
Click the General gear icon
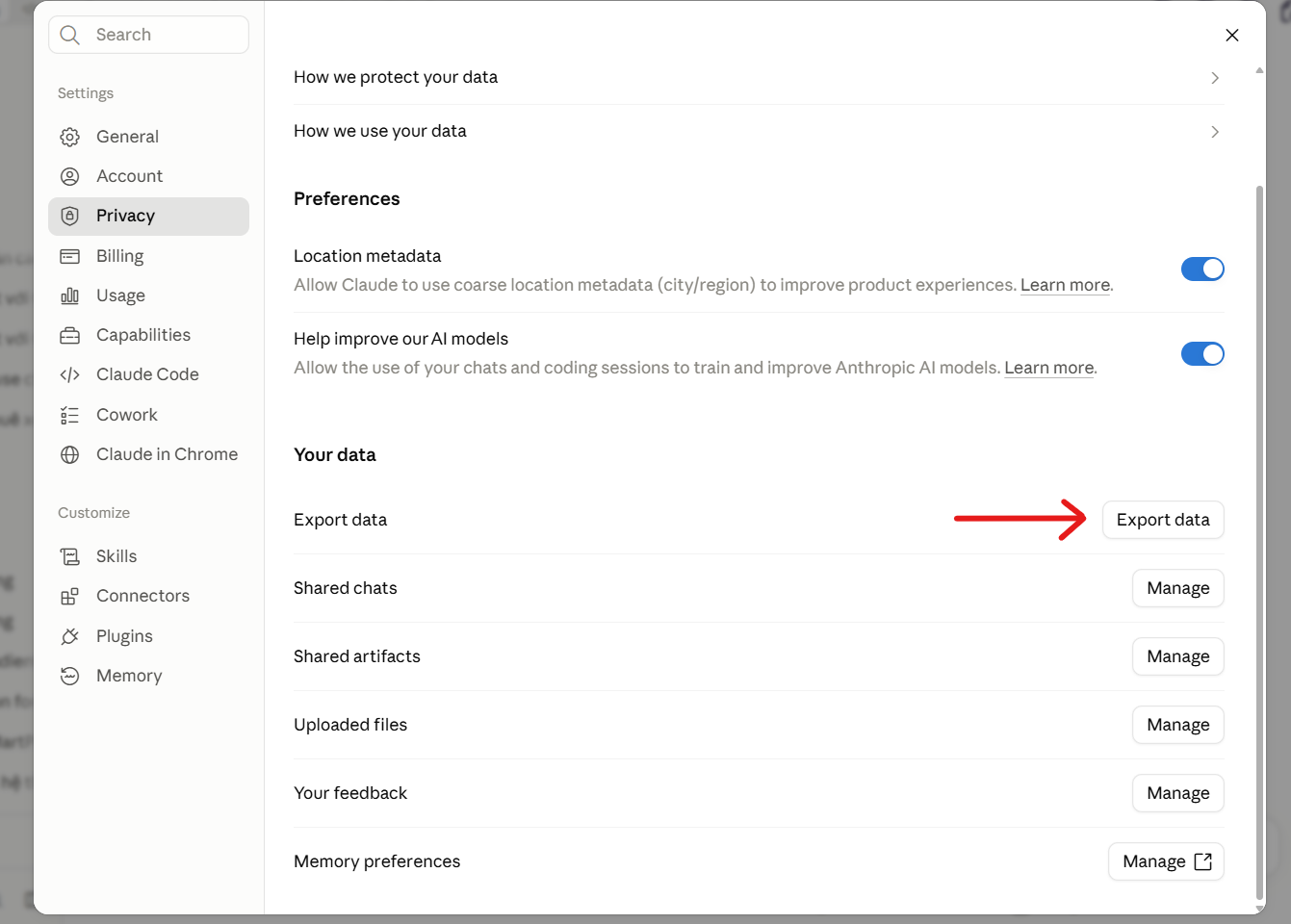pyautogui.click(x=70, y=137)
